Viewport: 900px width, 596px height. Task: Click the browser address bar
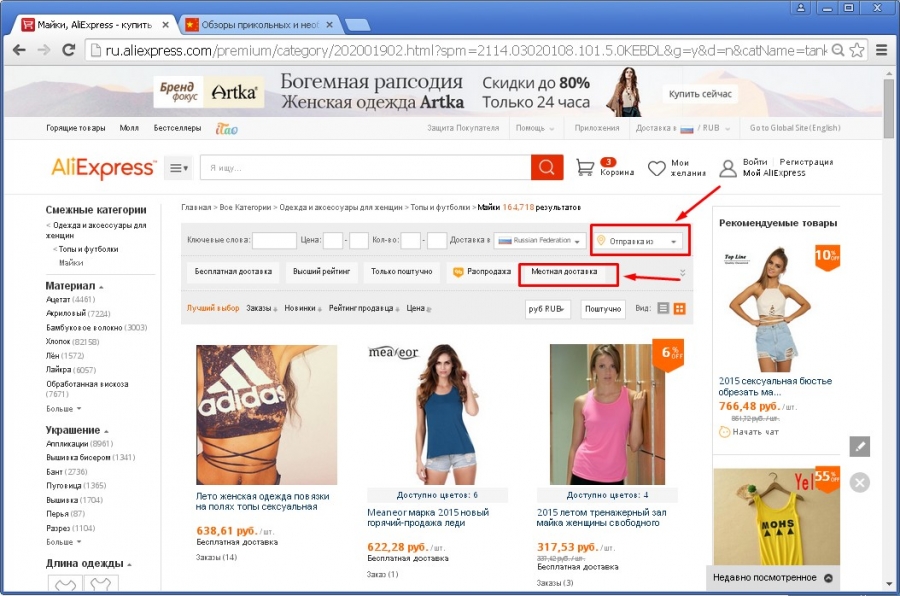[x=458, y=51]
